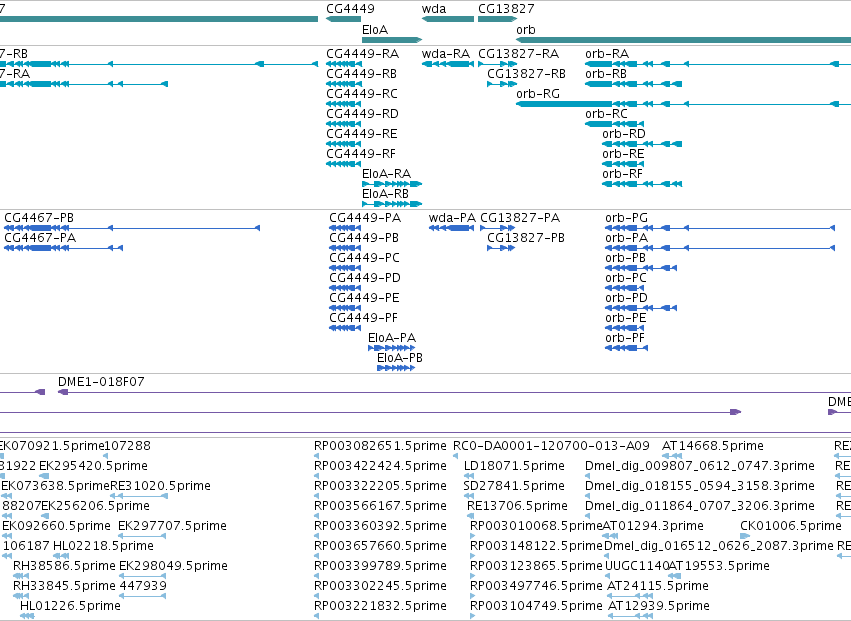This screenshot has height=621, width=851.
Task: Click the wda gene label
Action: pos(434,9)
